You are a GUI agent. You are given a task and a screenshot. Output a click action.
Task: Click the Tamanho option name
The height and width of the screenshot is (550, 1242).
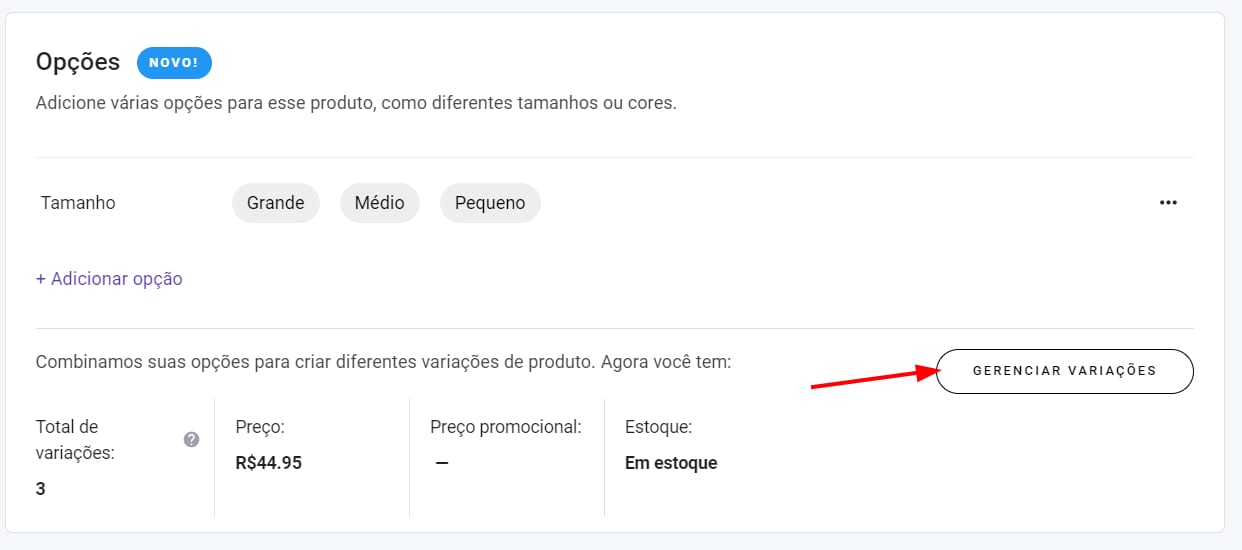78,203
